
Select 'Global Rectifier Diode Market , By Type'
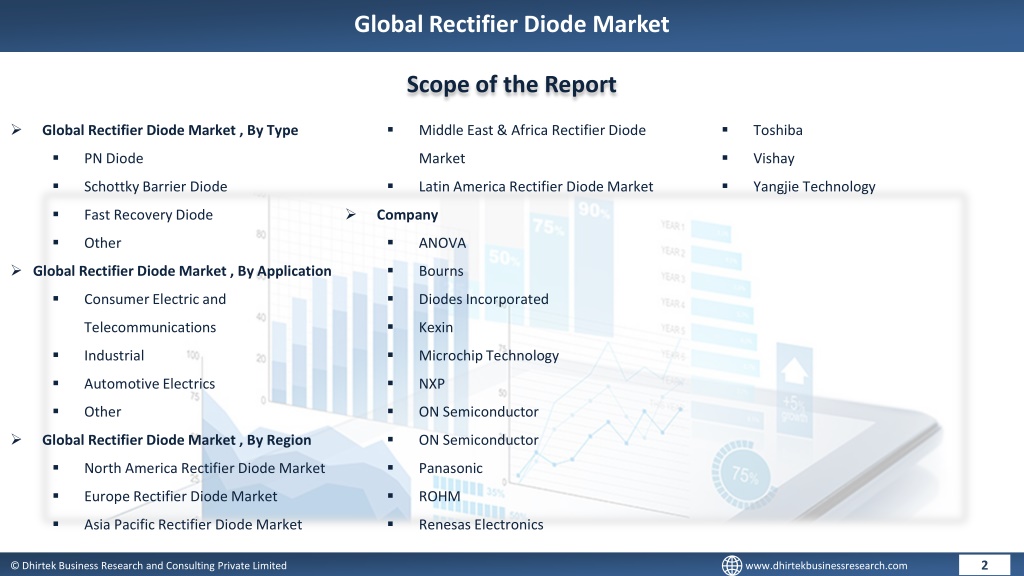pos(170,130)
